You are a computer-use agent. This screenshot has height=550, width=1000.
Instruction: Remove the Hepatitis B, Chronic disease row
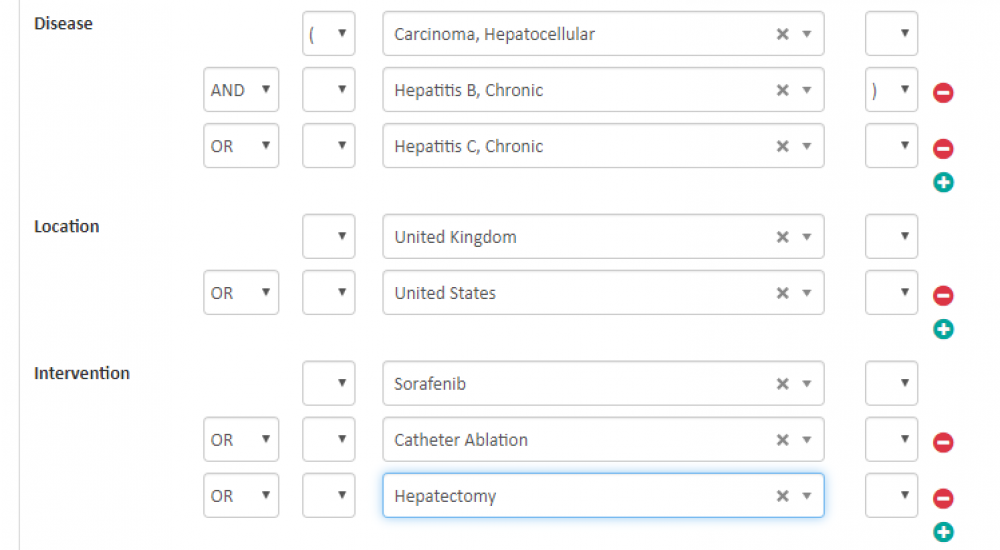(943, 93)
